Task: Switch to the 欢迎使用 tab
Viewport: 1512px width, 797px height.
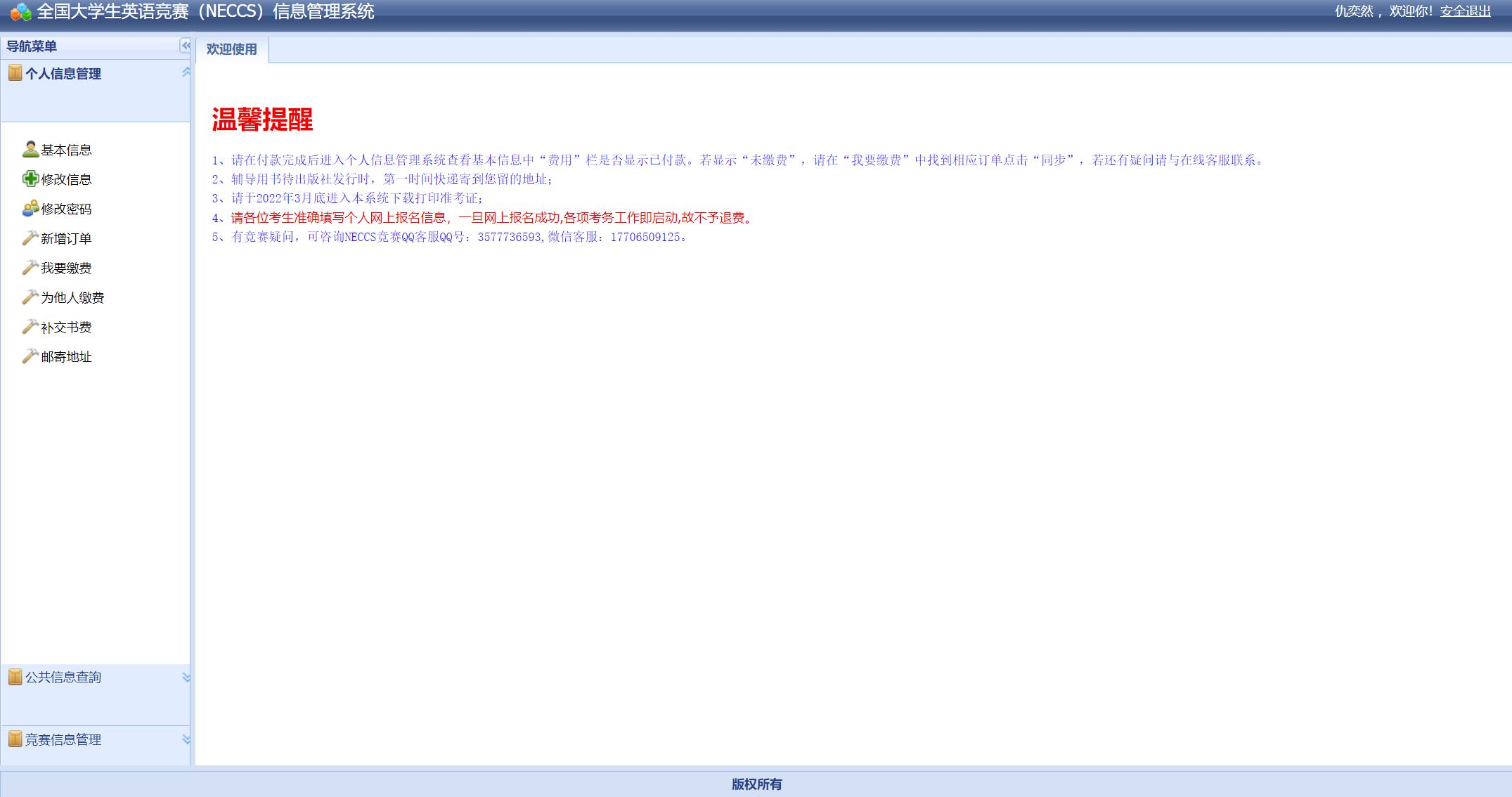Action: [232, 49]
